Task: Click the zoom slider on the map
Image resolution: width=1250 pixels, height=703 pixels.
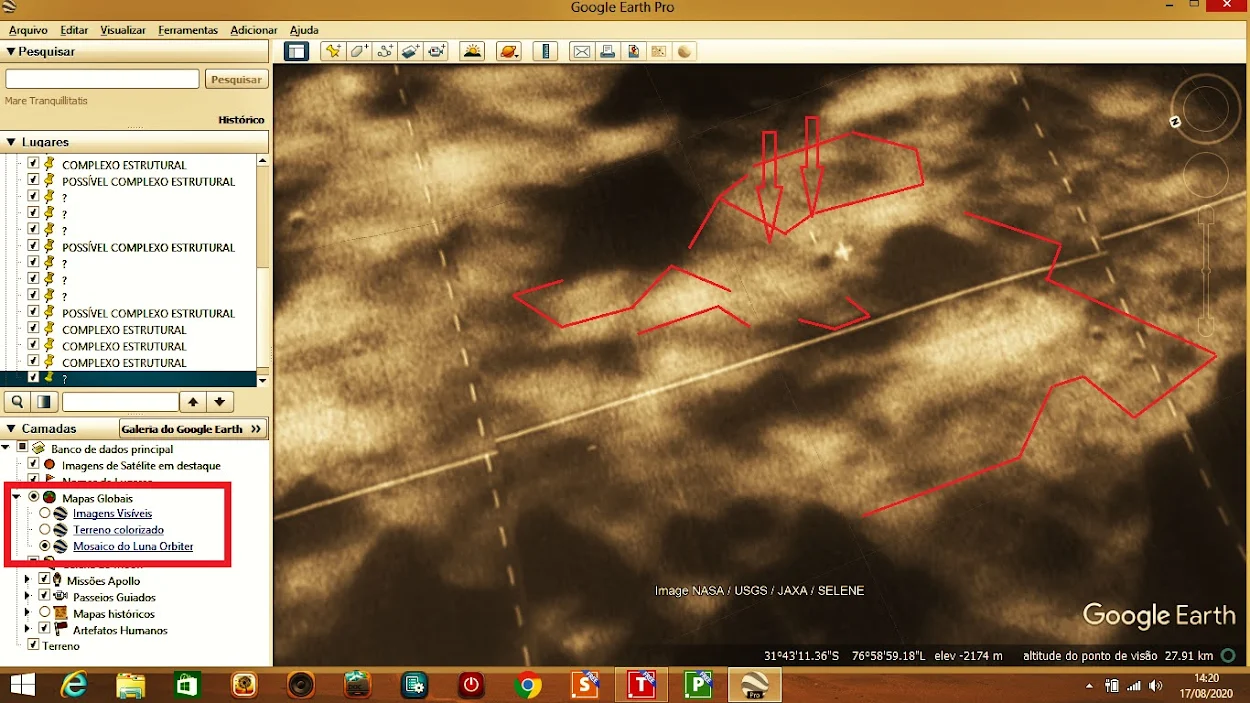Action: click(x=1206, y=272)
